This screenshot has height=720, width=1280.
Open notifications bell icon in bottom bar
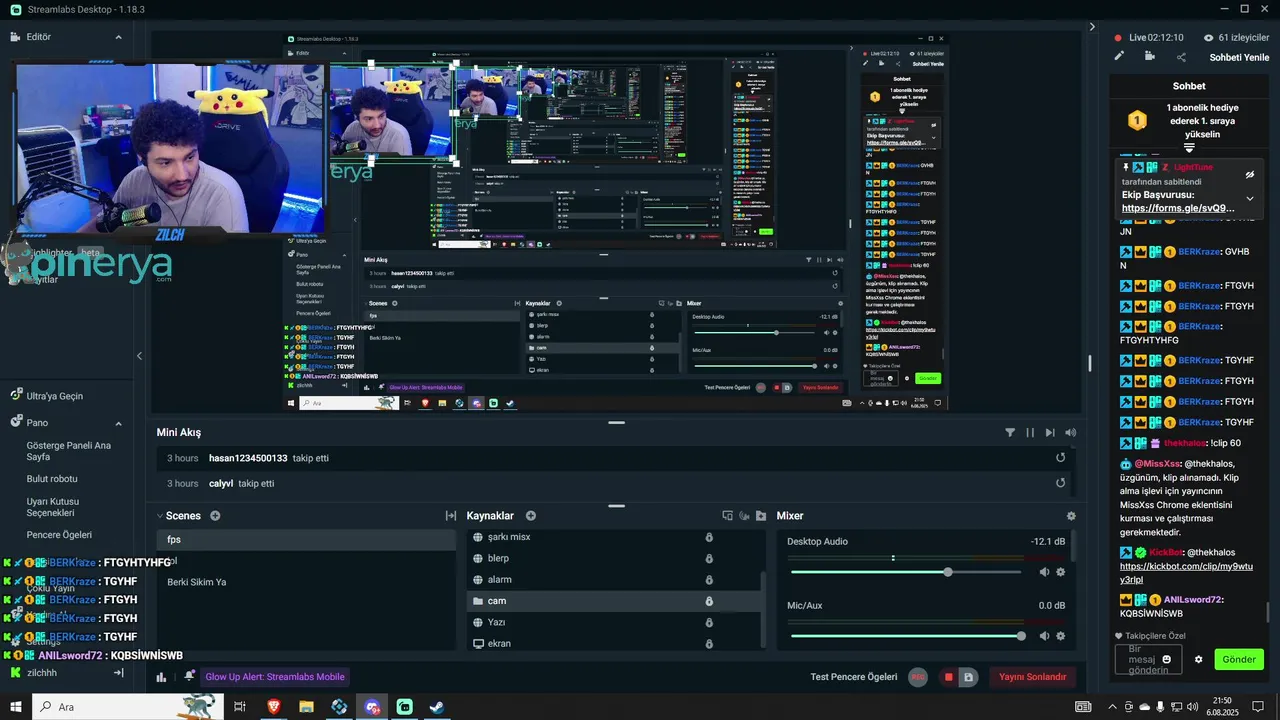(x=189, y=677)
